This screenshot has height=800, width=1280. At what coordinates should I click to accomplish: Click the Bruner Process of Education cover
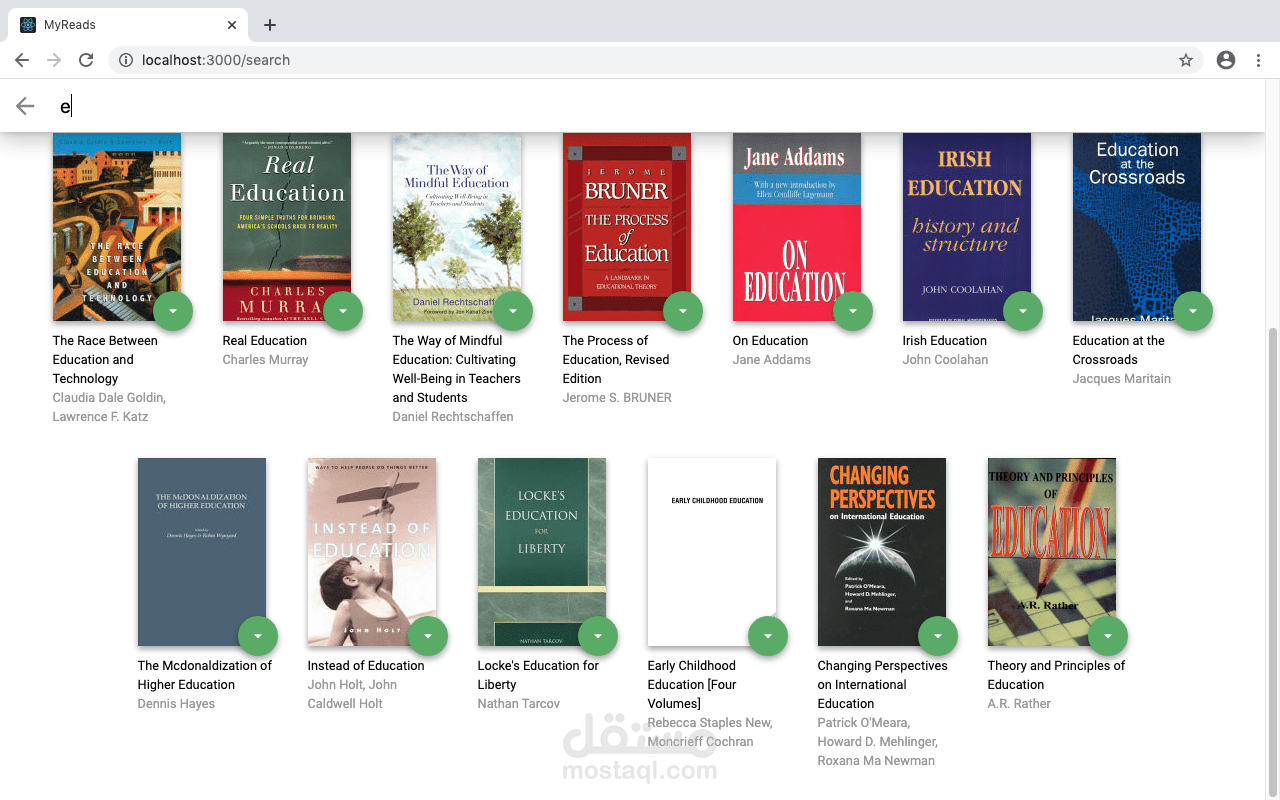[x=627, y=226]
